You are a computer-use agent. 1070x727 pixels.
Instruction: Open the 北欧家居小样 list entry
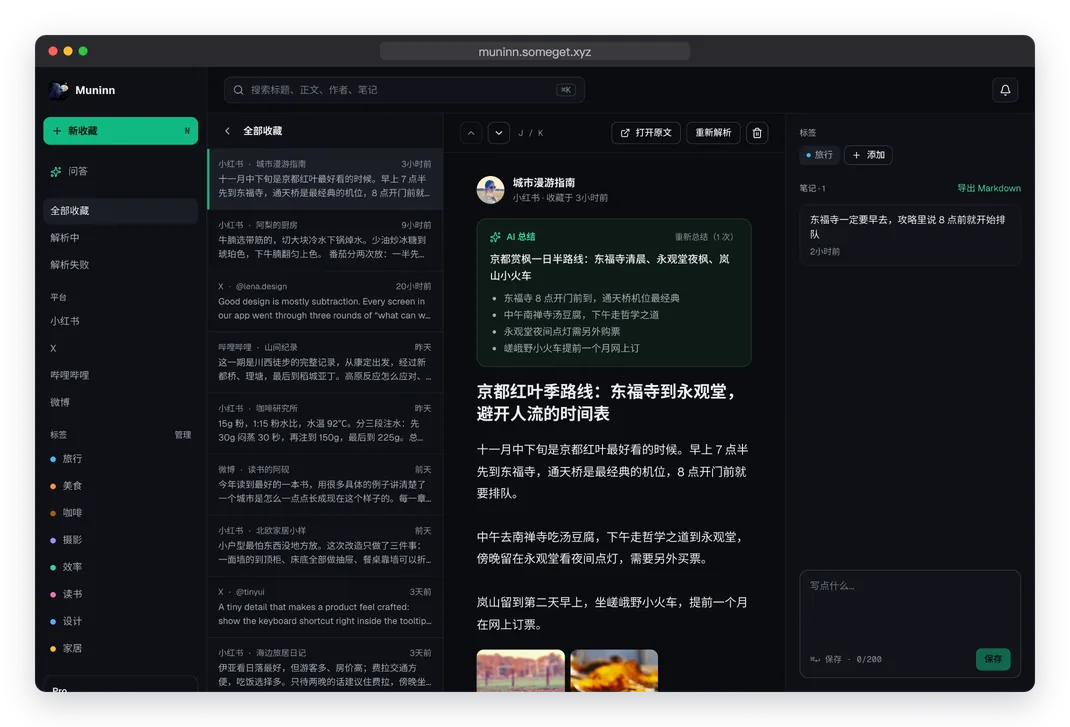(326, 545)
